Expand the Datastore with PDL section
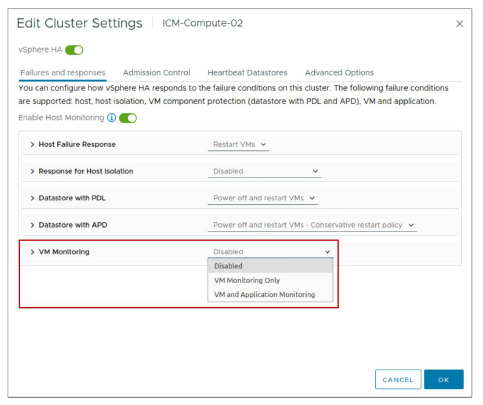This screenshot has height=405, width=483. (x=32, y=198)
